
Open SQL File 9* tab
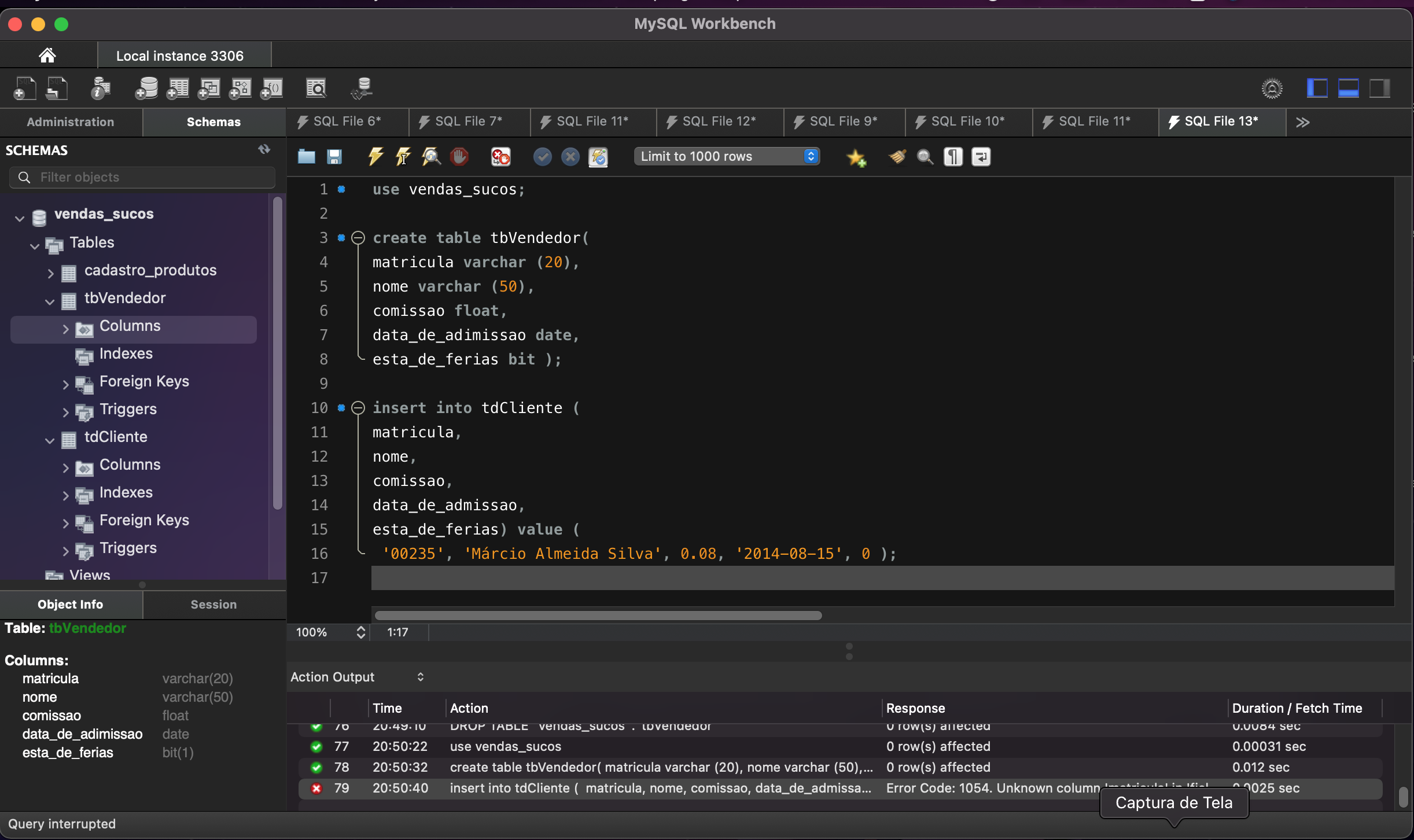pyautogui.click(x=844, y=121)
